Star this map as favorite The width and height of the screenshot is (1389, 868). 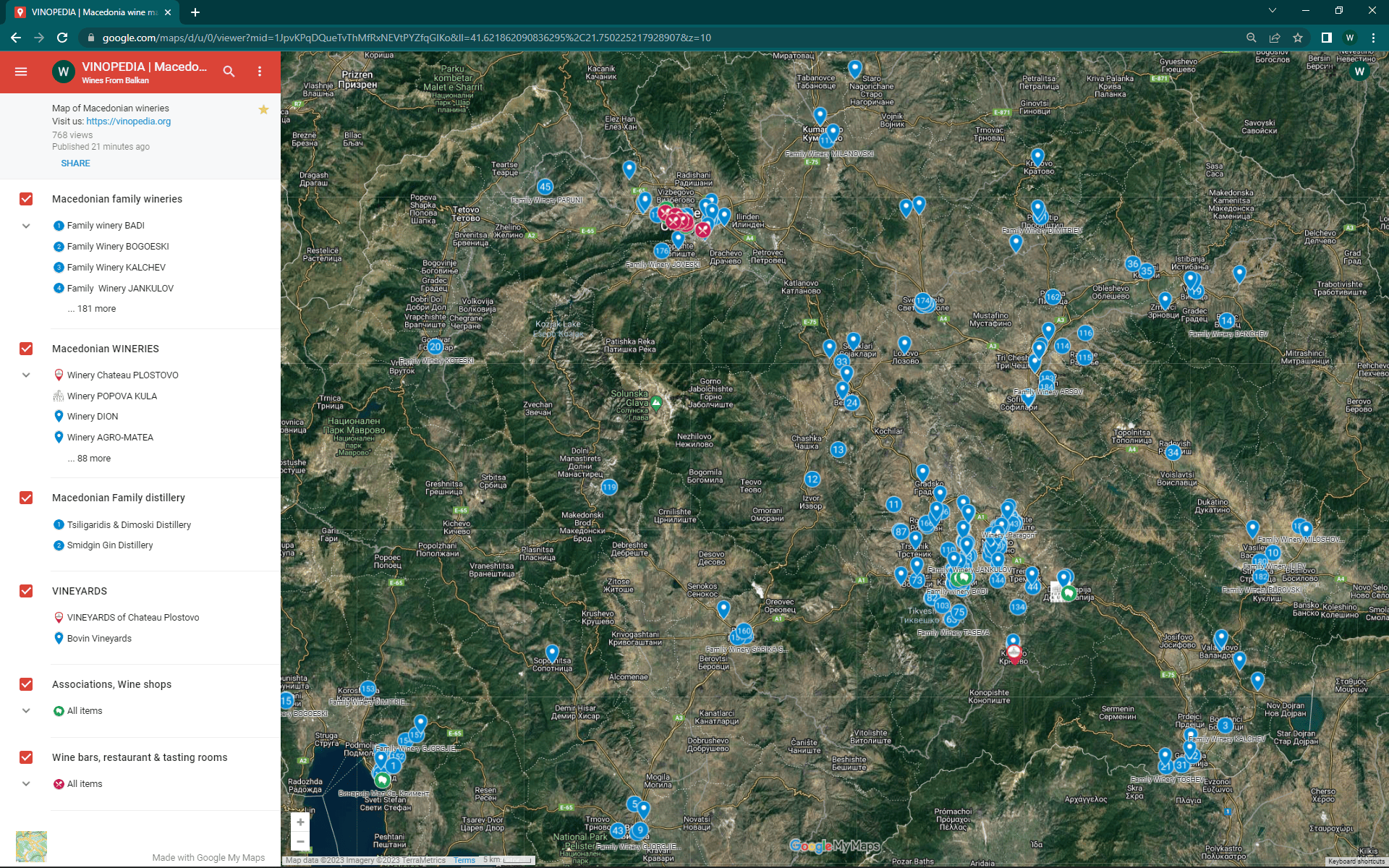(x=263, y=110)
